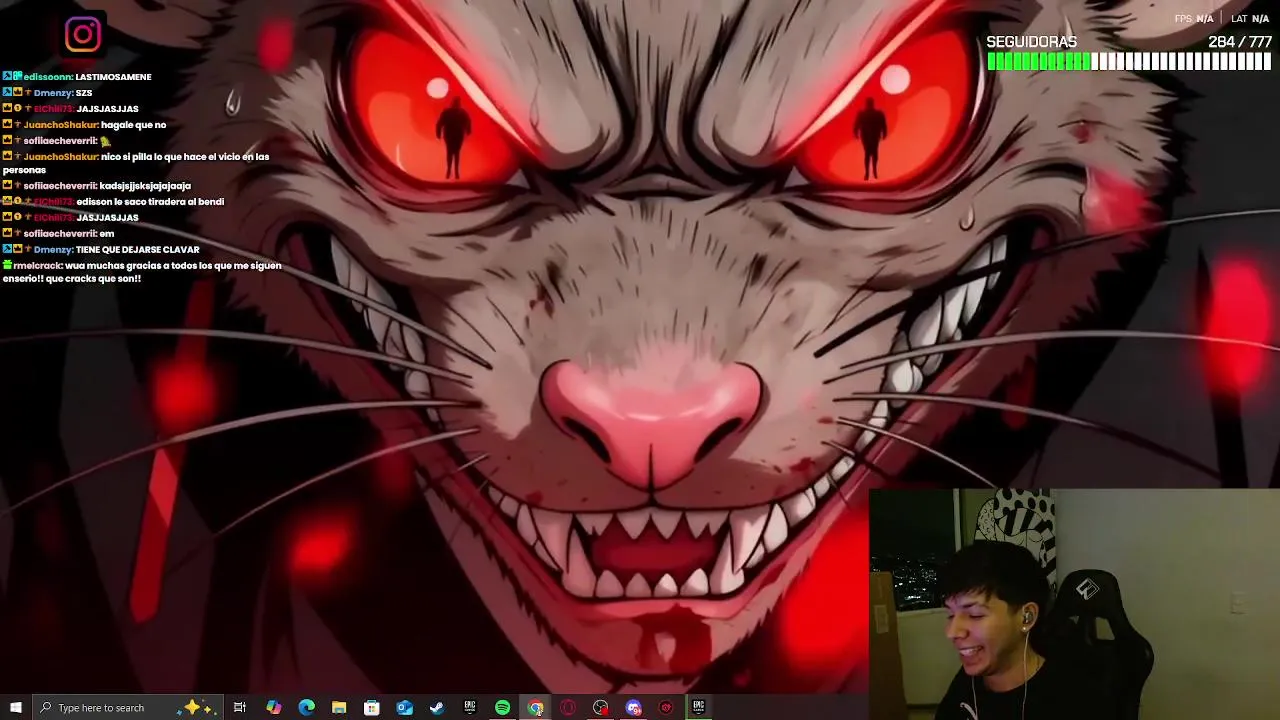
Task: Open Discord from the taskbar
Action: pos(633,707)
